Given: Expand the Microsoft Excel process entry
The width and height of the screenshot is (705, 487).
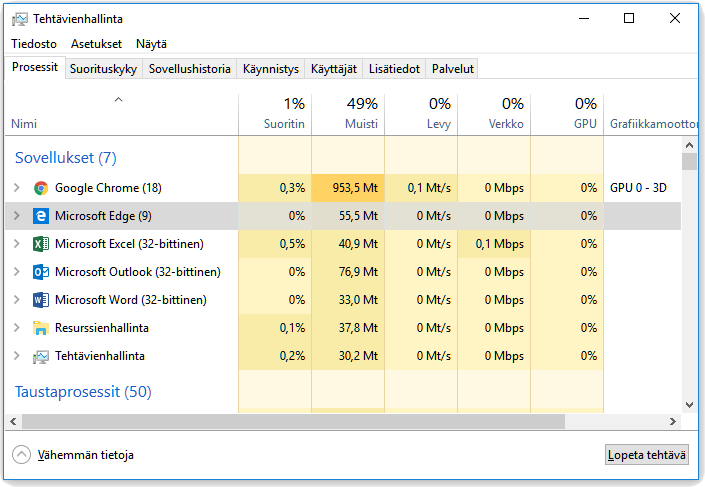Looking at the screenshot, I should (17, 244).
